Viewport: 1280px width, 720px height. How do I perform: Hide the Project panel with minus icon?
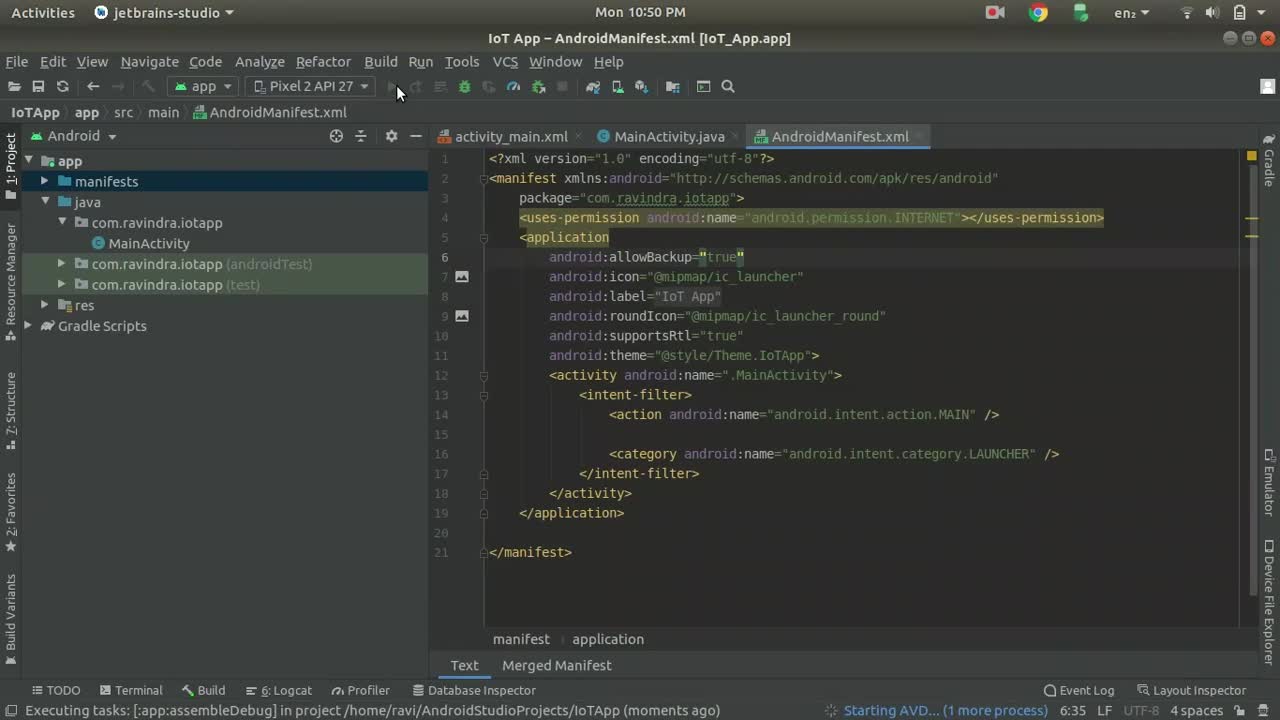416,136
